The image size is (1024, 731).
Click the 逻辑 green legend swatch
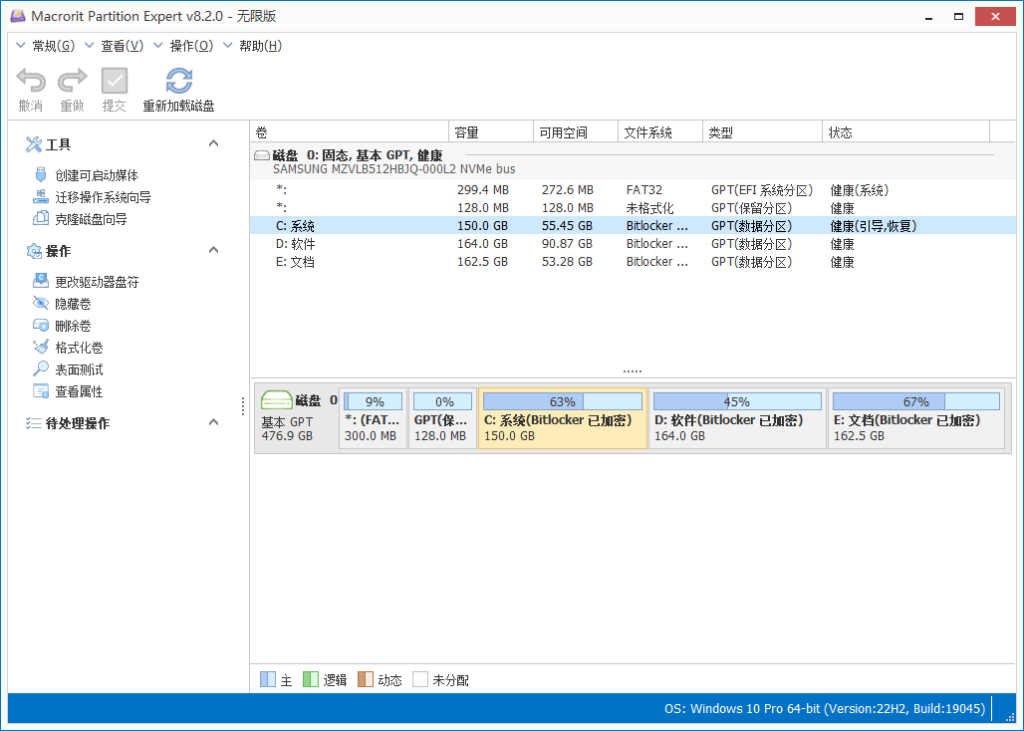311,679
